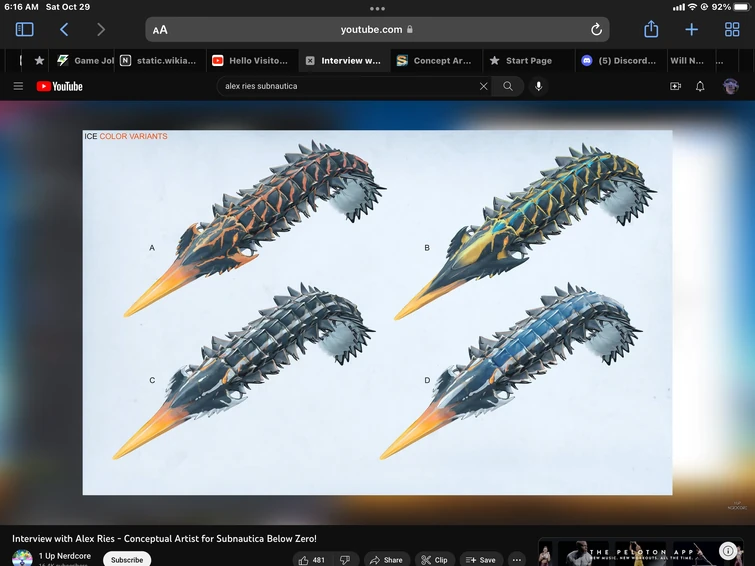Dislike the video
Screen dimensions: 755x566
click(x=345, y=560)
